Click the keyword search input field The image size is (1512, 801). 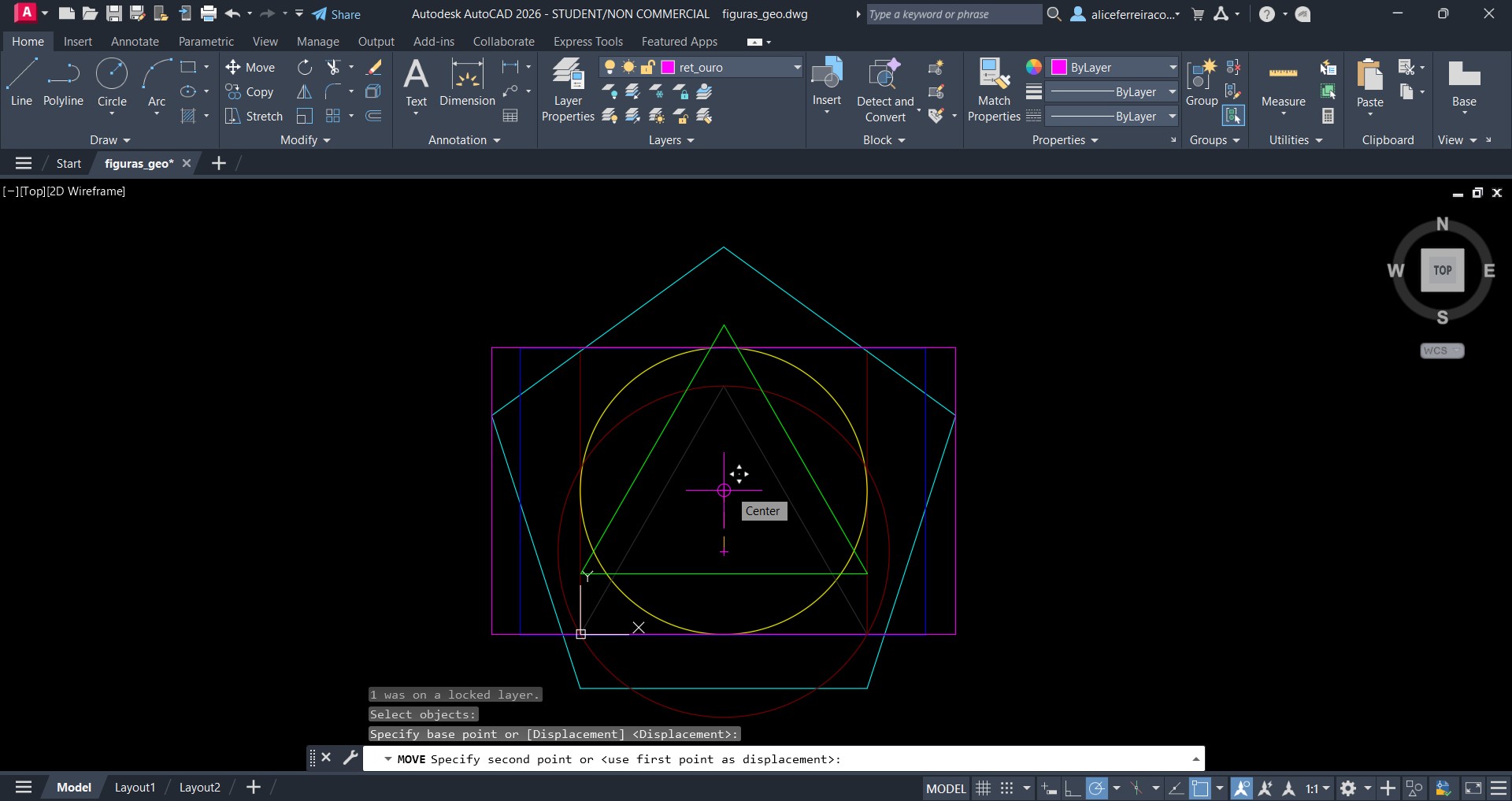tap(953, 14)
